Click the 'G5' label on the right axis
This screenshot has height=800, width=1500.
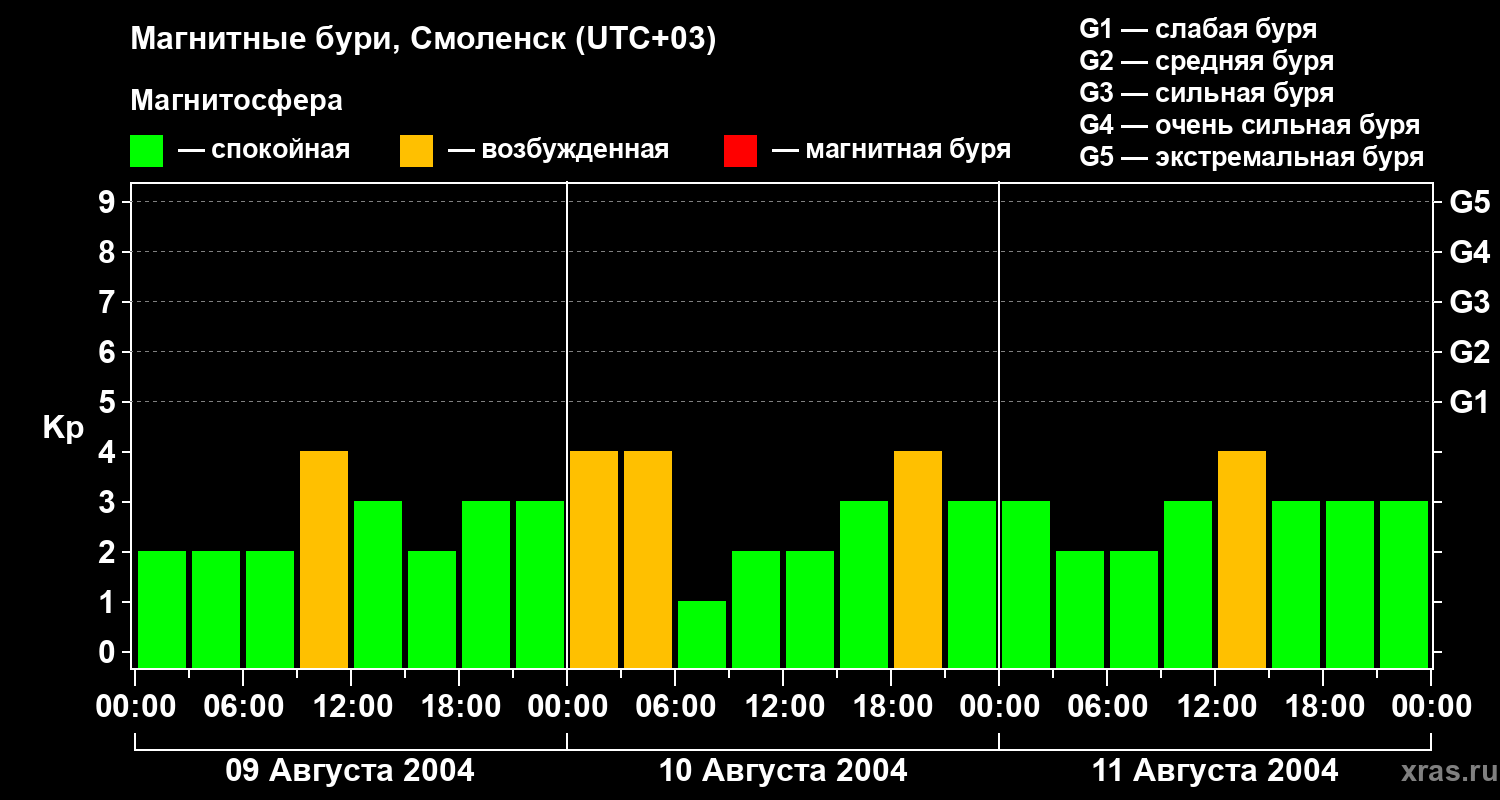[x=1469, y=202]
